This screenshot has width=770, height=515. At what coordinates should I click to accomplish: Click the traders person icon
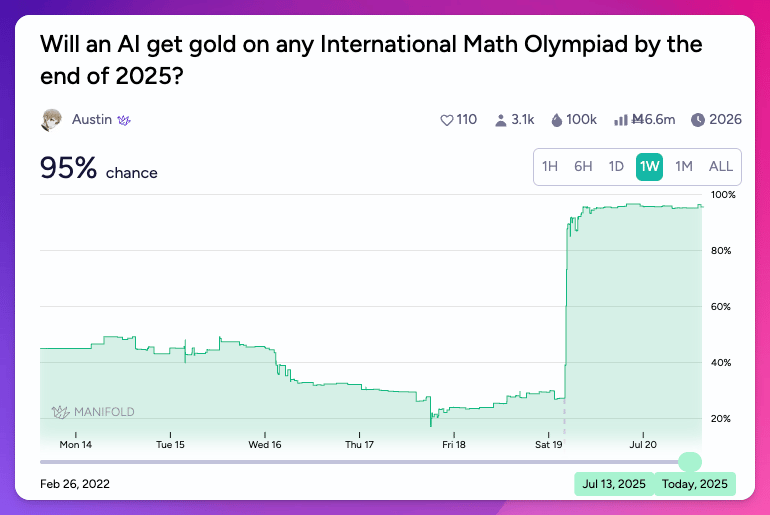(500, 120)
